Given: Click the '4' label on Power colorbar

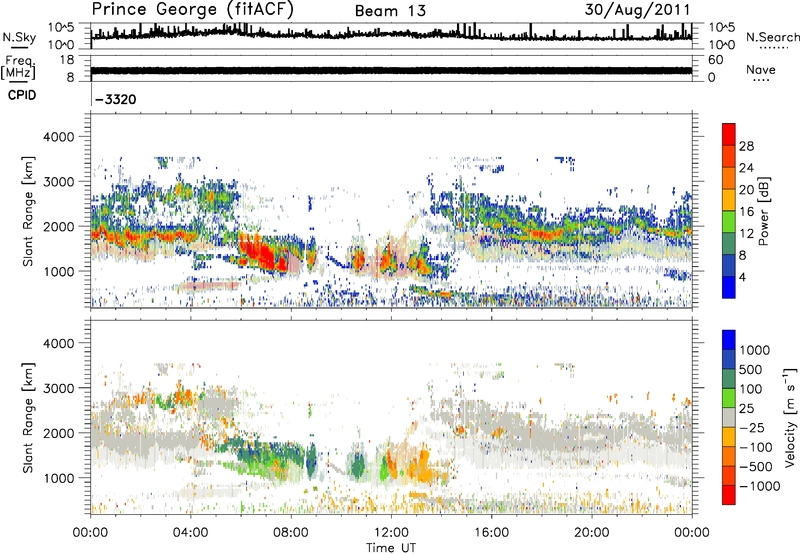Looking at the screenshot, I should coord(743,277).
